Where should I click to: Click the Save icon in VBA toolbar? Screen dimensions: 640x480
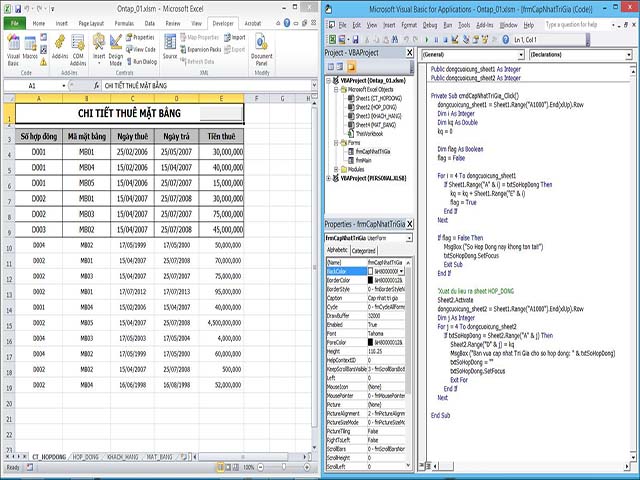click(356, 40)
